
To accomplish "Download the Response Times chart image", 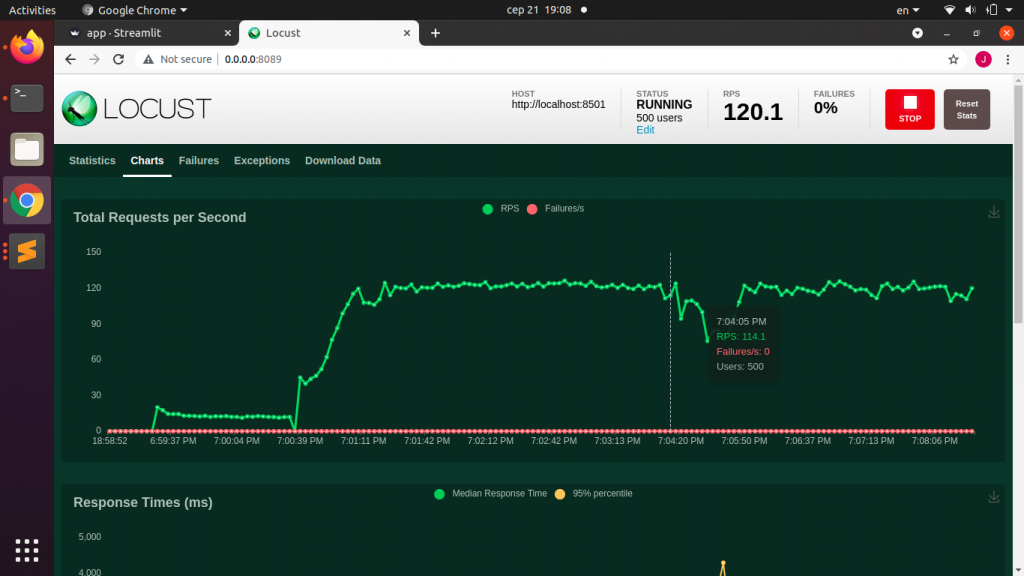I will click(x=993, y=497).
